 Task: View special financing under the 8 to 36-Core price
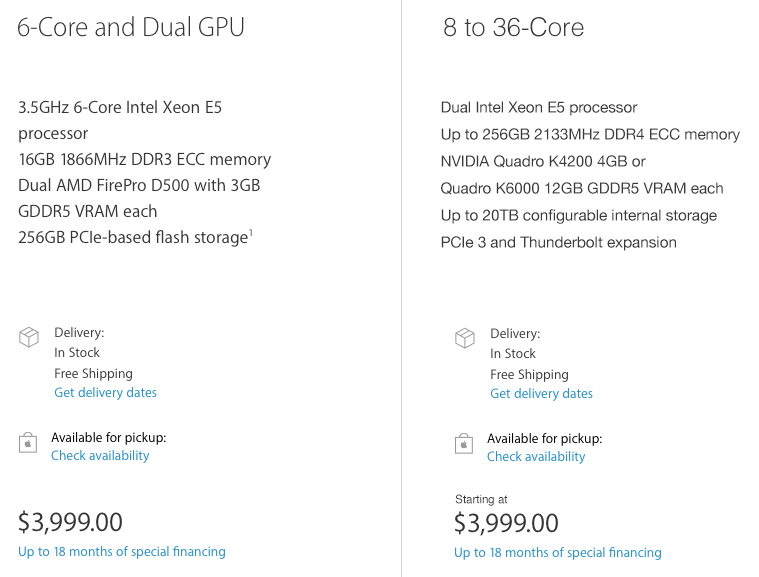pos(558,553)
